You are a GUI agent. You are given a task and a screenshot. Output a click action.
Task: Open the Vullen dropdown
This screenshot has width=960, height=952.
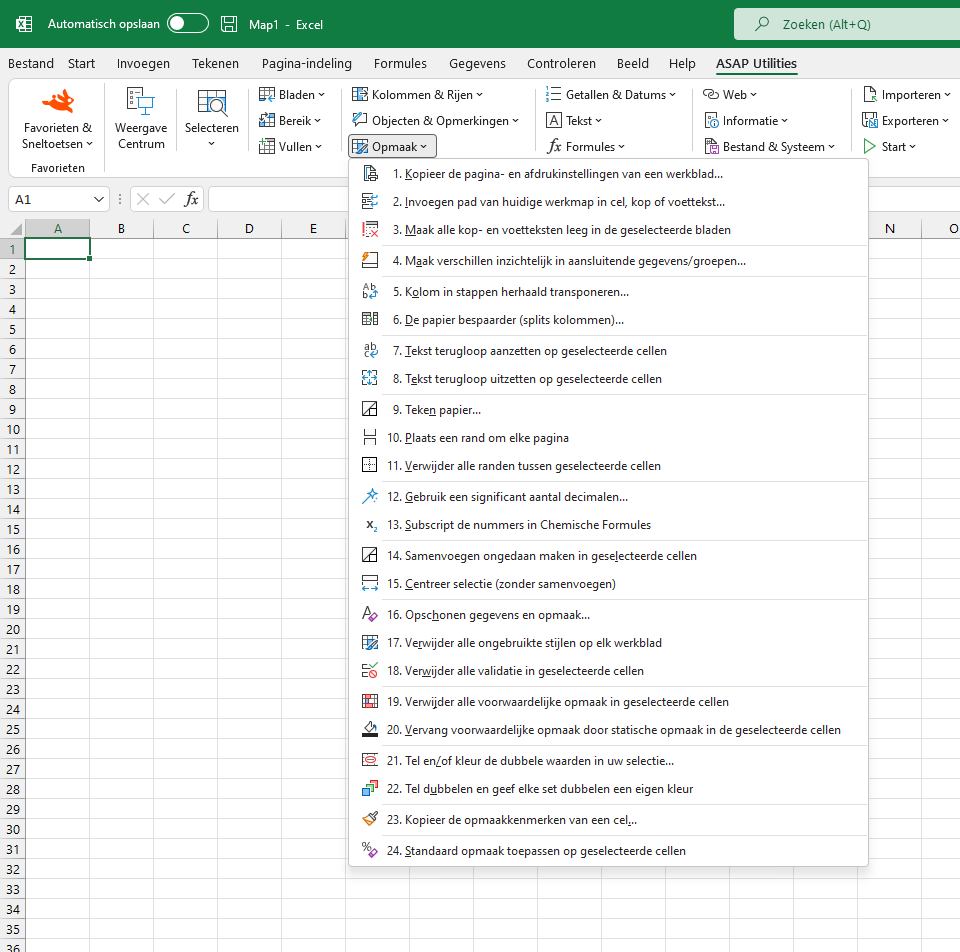pos(290,146)
